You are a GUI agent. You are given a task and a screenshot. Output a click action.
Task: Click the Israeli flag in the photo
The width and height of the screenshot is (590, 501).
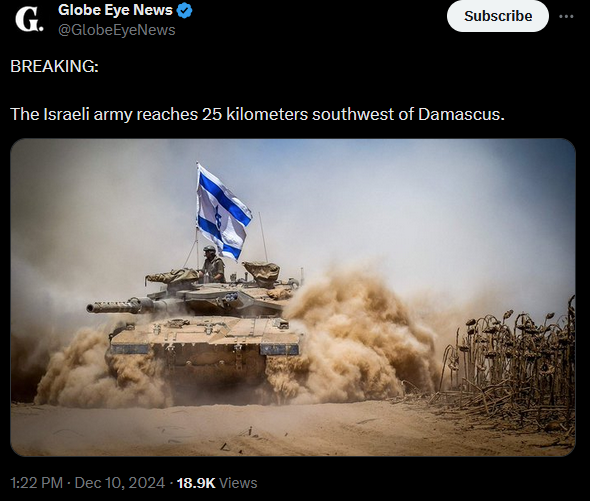223,212
